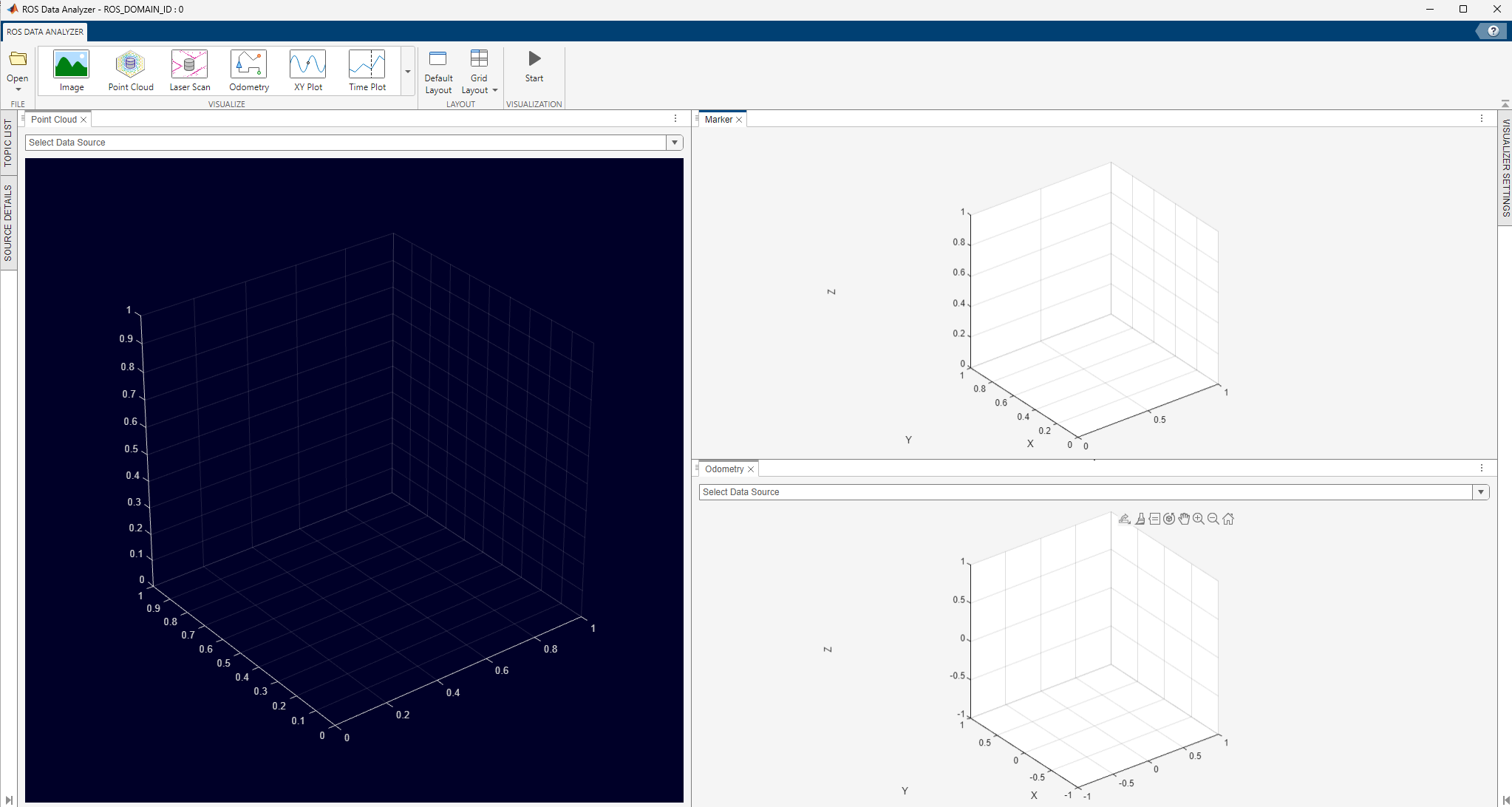Apply the Default Layout
1512x807 pixels.
[x=437, y=70]
